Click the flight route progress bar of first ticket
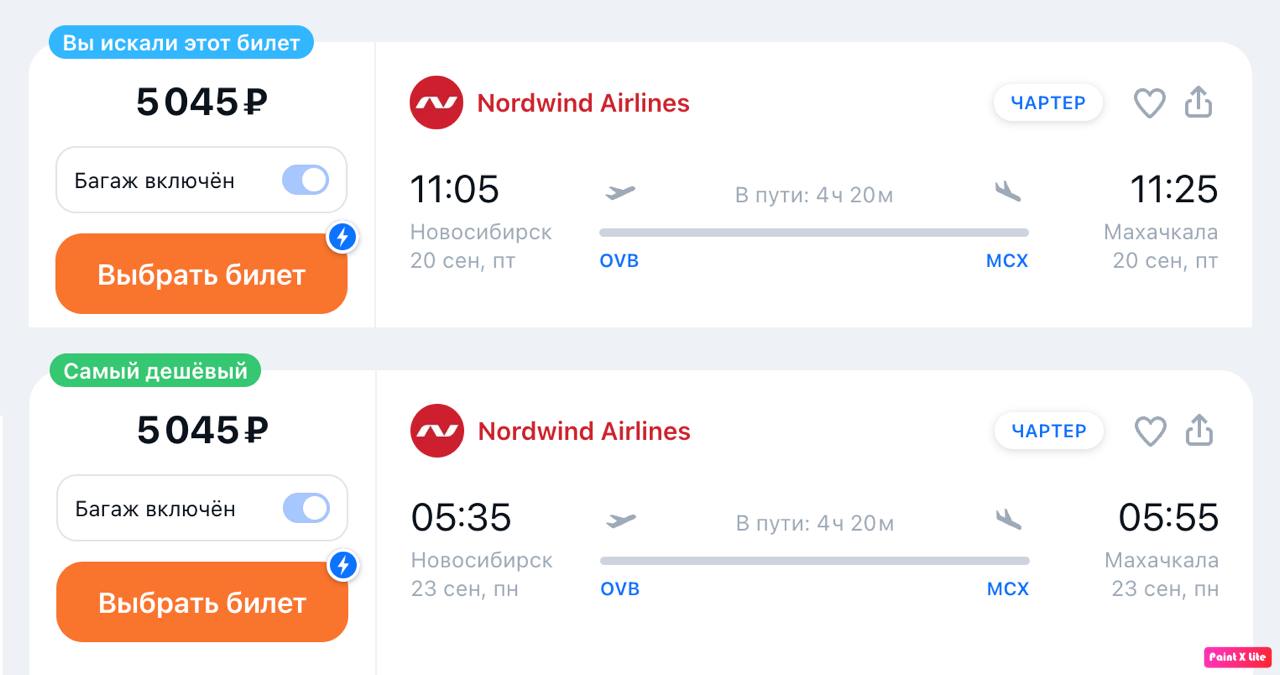The image size is (1280, 675). 813,233
